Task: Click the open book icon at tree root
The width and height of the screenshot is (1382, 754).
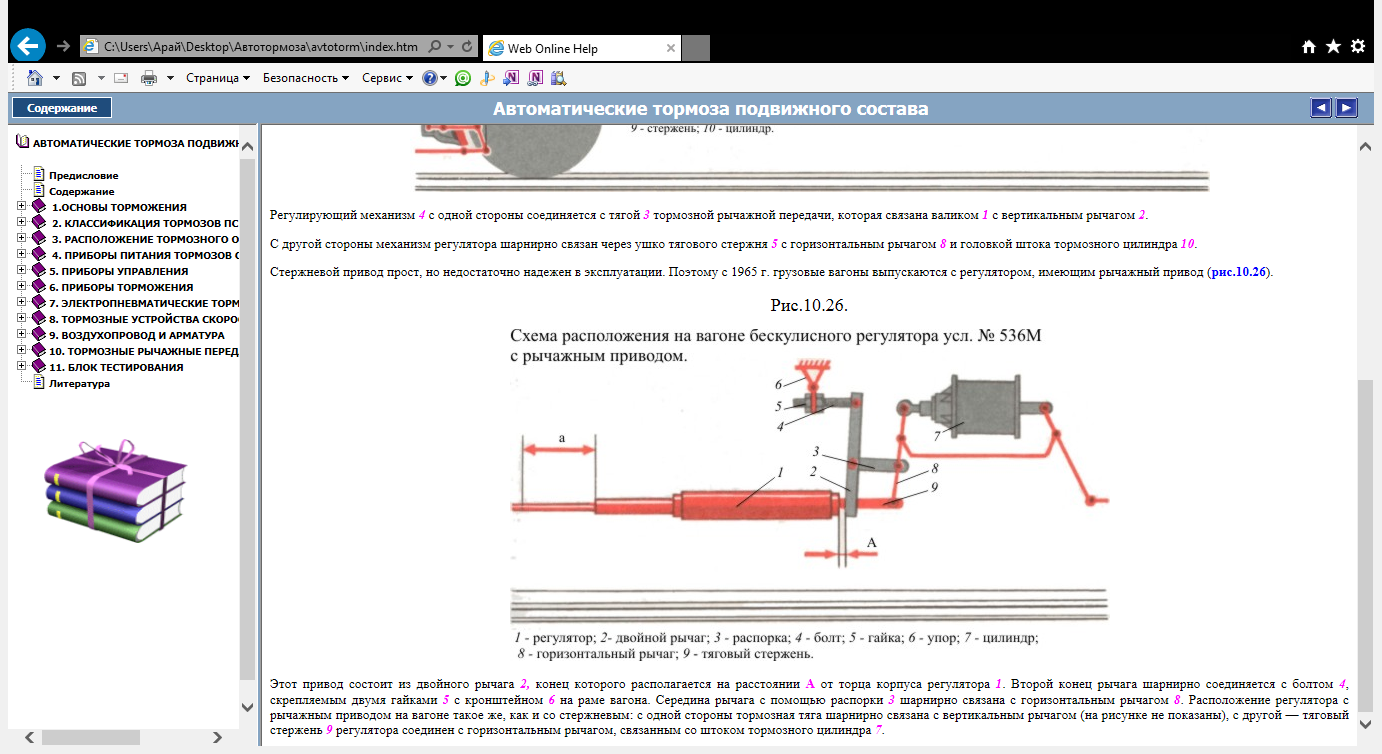Action: click(22, 143)
